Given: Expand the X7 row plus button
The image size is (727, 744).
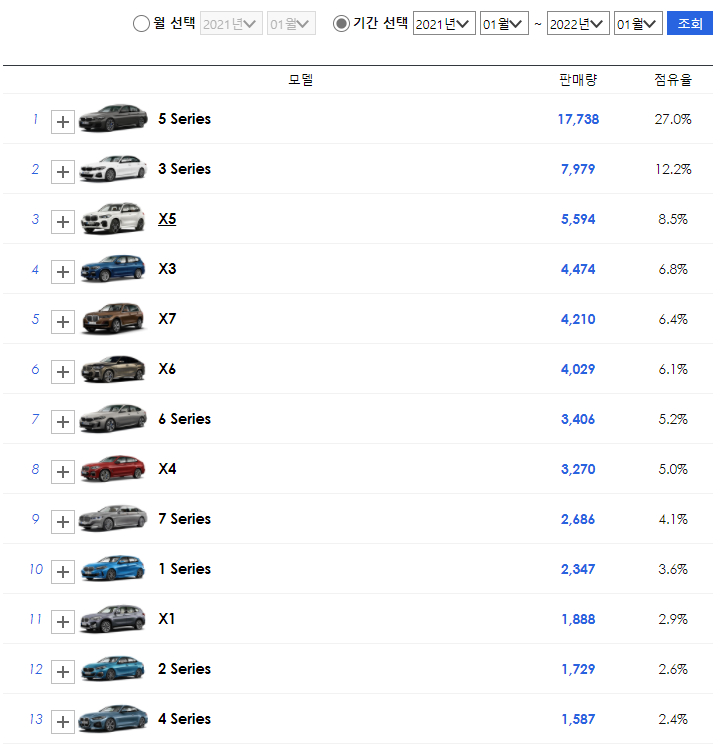Looking at the screenshot, I should (x=63, y=322).
